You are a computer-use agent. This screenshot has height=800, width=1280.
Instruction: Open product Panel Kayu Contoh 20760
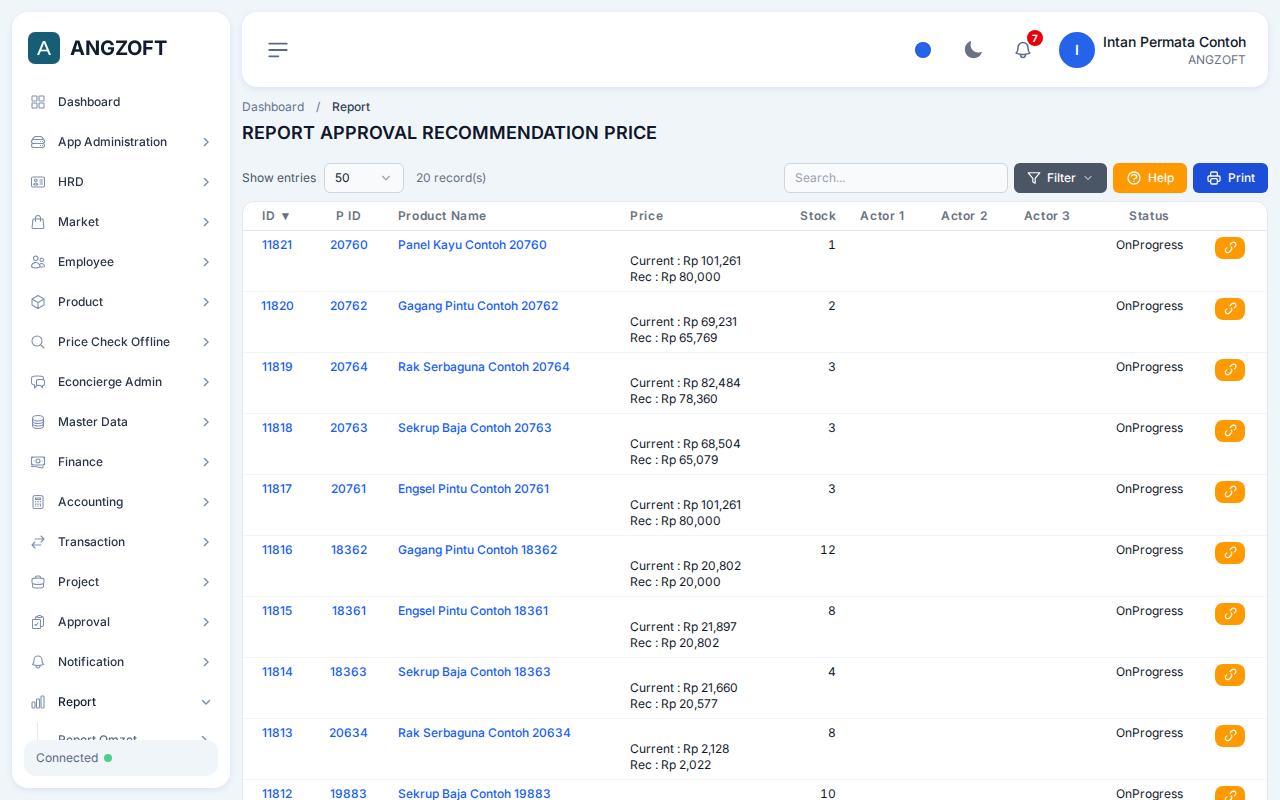[x=472, y=245]
